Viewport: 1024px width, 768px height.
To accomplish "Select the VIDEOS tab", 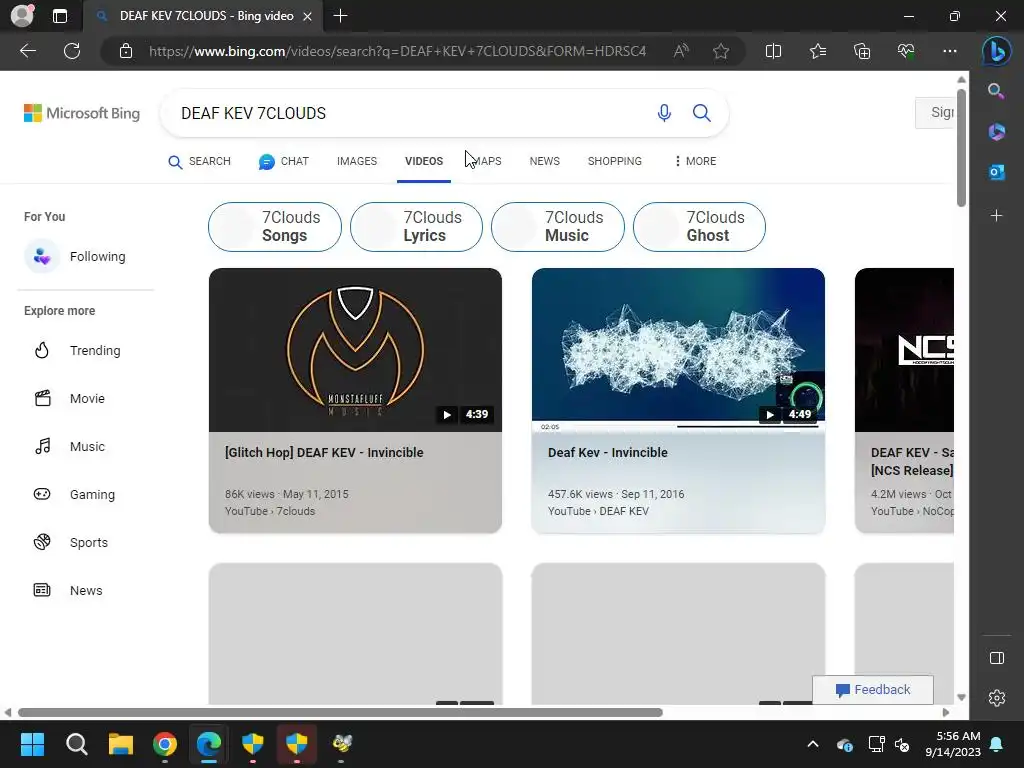I will tap(424, 161).
